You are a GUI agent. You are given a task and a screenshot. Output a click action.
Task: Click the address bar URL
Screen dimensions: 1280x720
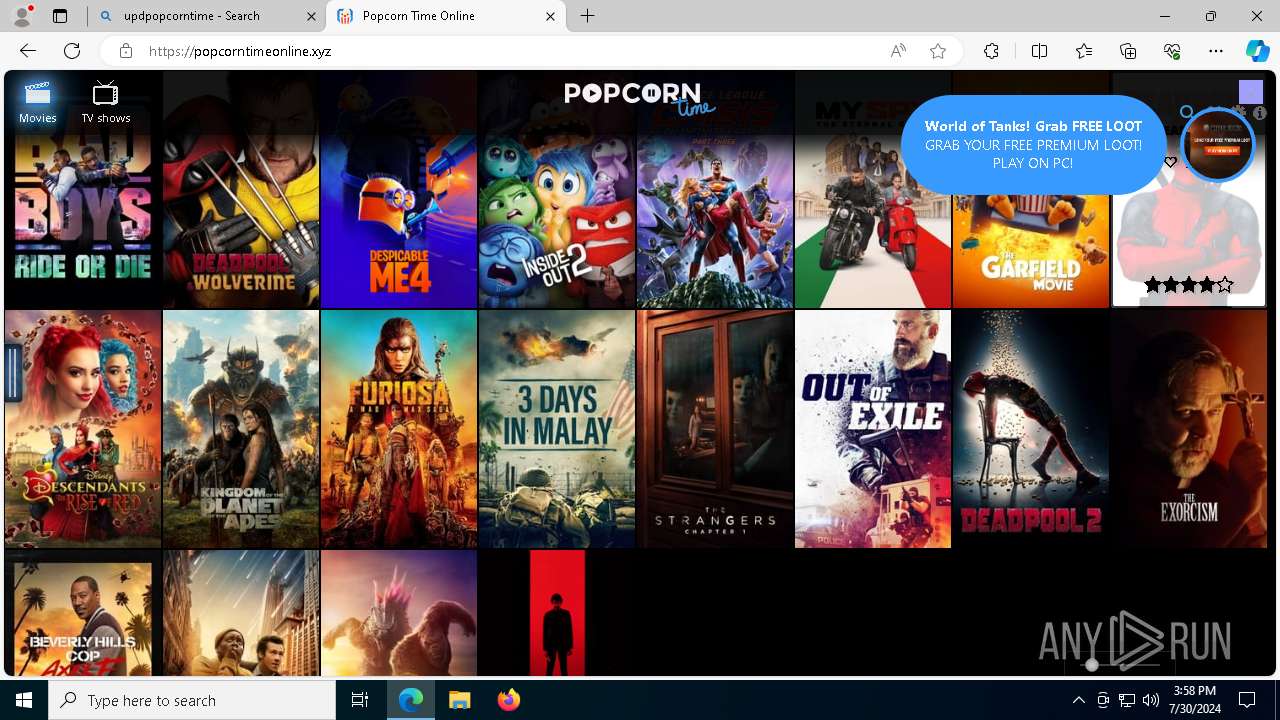point(240,51)
